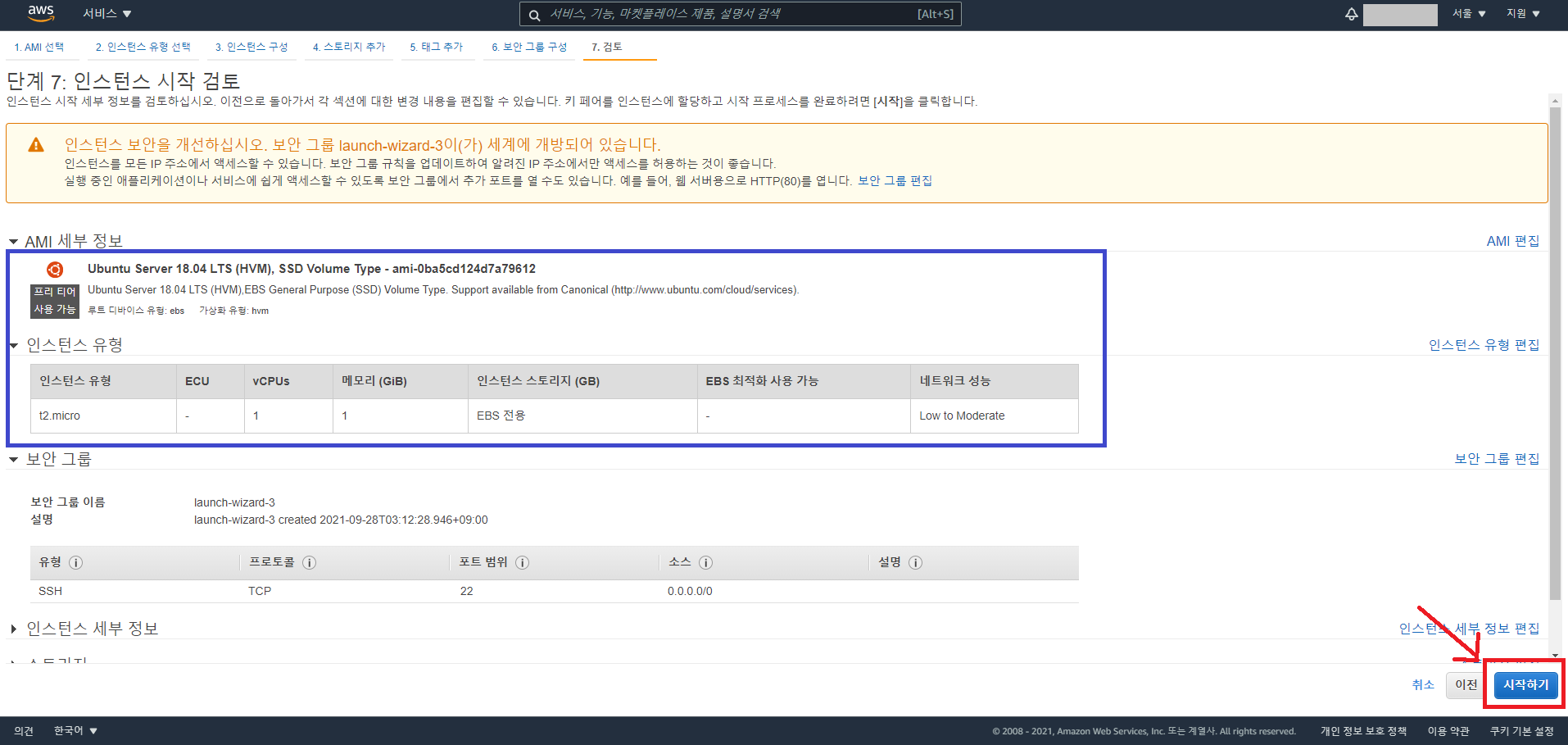This screenshot has height=745, width=1568.
Task: Open 개인 정보 보호 정책 link
Action: tap(1363, 731)
